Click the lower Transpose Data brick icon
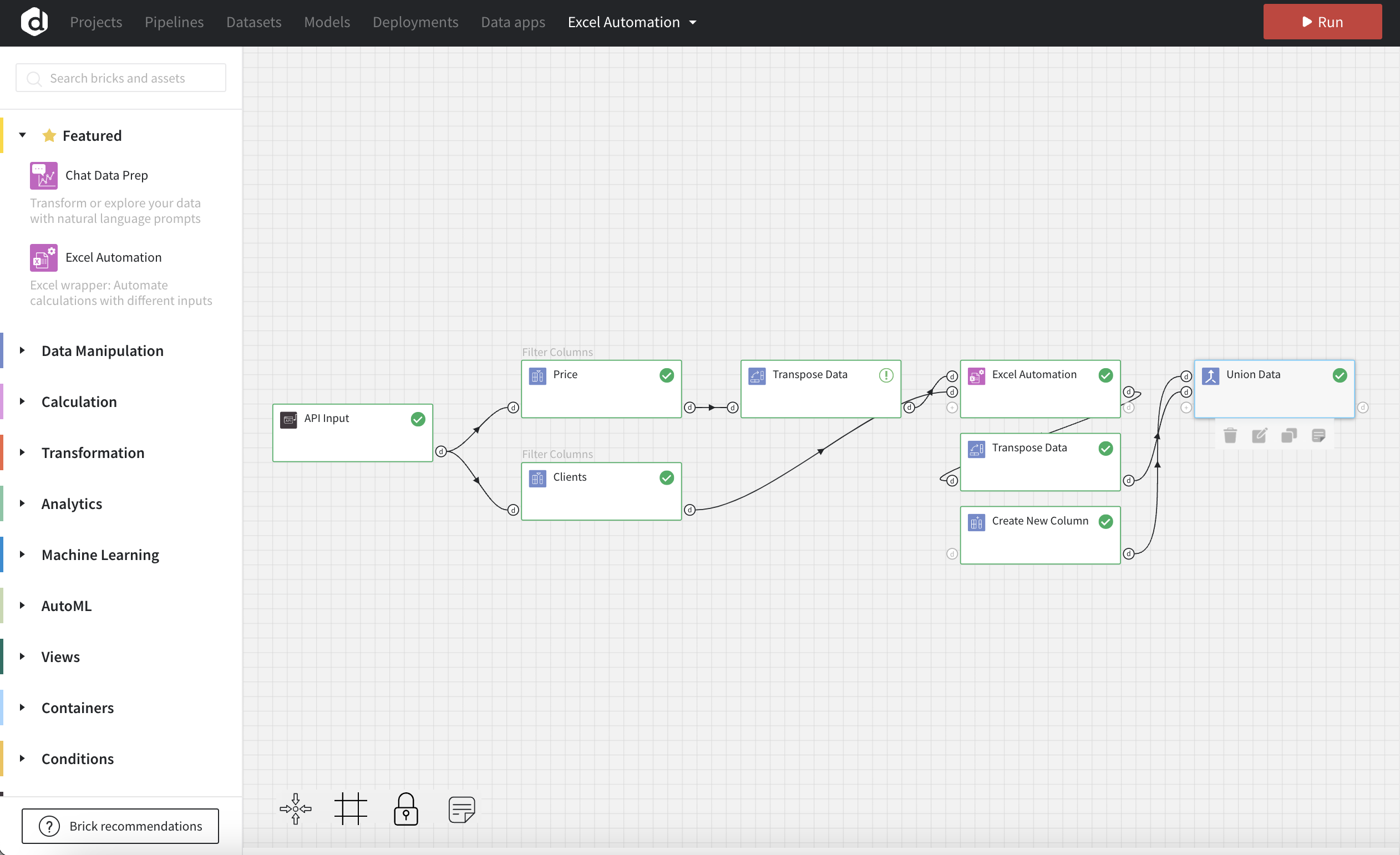Image resolution: width=1400 pixels, height=855 pixels. coord(976,449)
